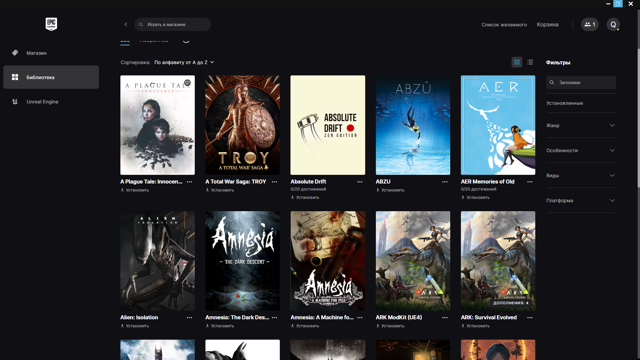This screenshot has height=360, width=640.
Task: Open the Список желаемого wishlist link
Action: pos(504,24)
